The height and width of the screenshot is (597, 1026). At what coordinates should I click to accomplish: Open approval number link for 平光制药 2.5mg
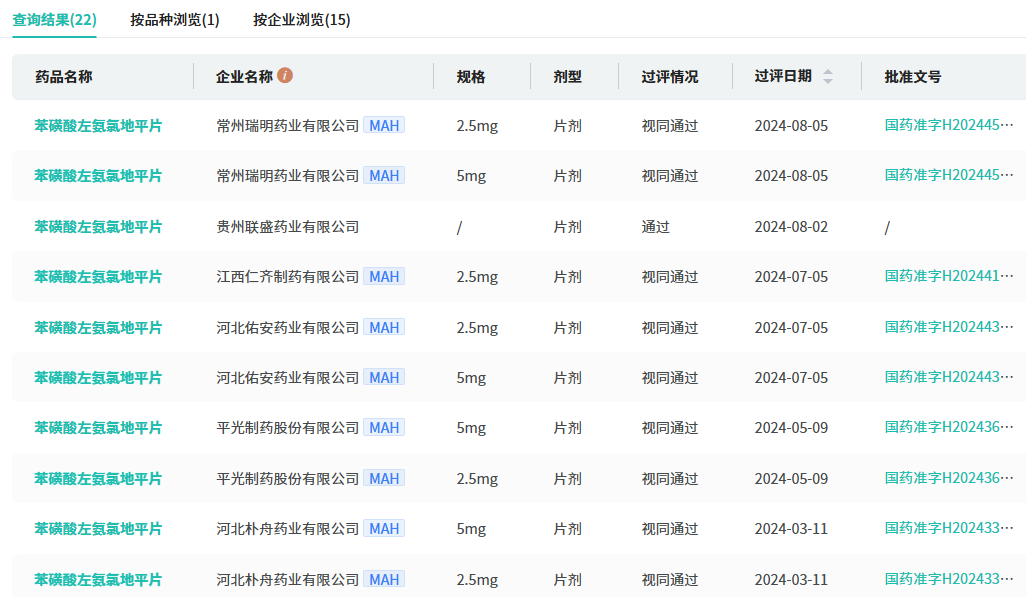click(x=949, y=479)
